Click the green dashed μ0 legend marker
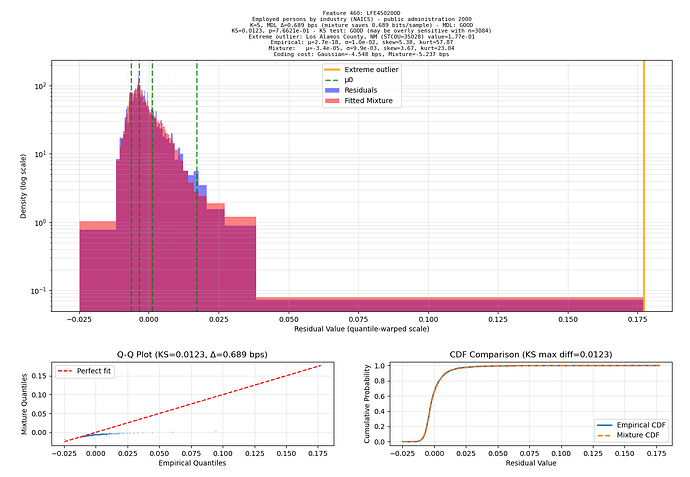Image resolution: width=690 pixels, height=477 pixels. [x=333, y=80]
